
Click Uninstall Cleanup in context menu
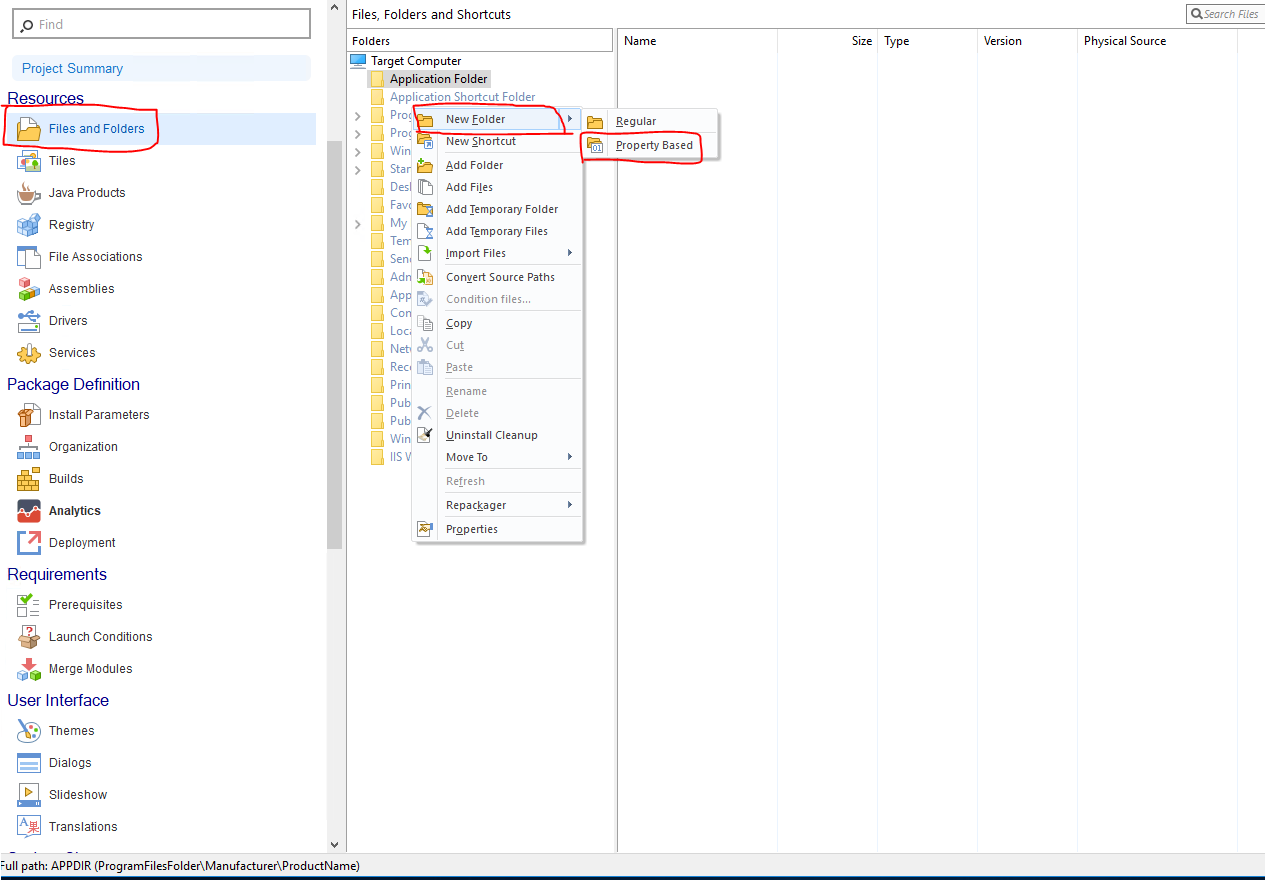click(x=491, y=435)
